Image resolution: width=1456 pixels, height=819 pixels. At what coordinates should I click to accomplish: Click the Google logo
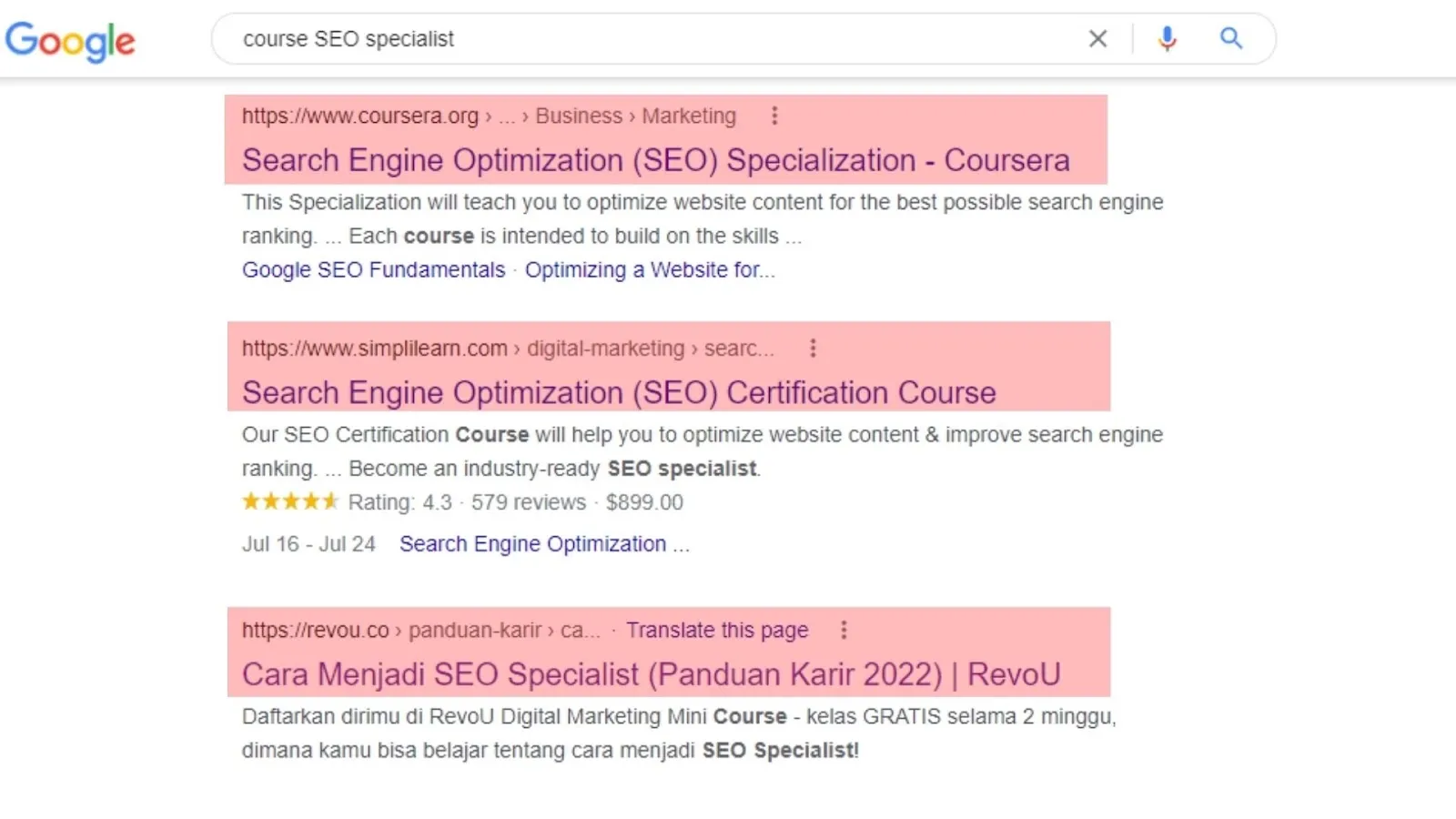click(70, 41)
